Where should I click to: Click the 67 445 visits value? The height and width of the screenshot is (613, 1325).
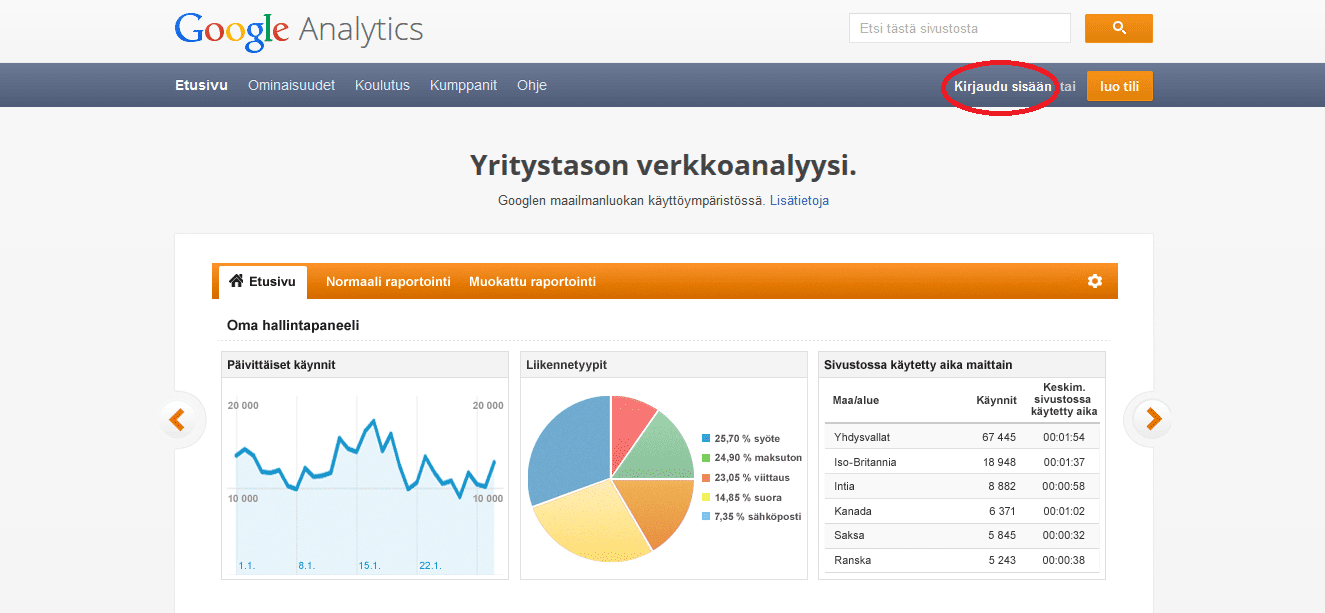[x=999, y=437]
